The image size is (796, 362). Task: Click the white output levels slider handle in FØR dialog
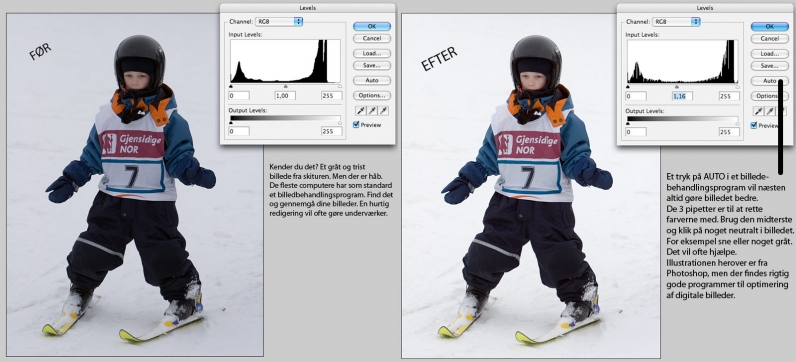340,122
